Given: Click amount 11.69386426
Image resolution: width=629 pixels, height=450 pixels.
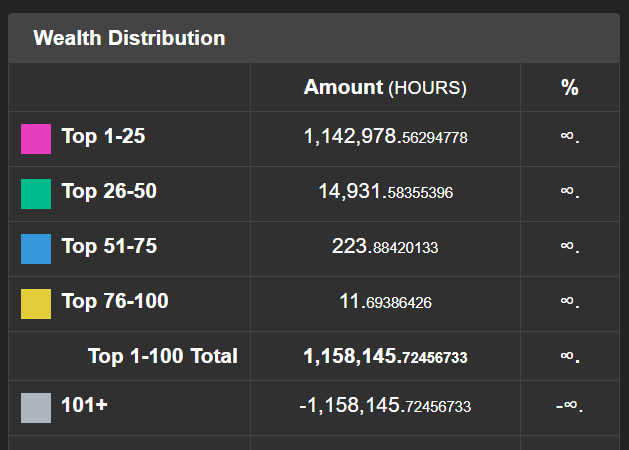Looking at the screenshot, I should coord(386,301).
